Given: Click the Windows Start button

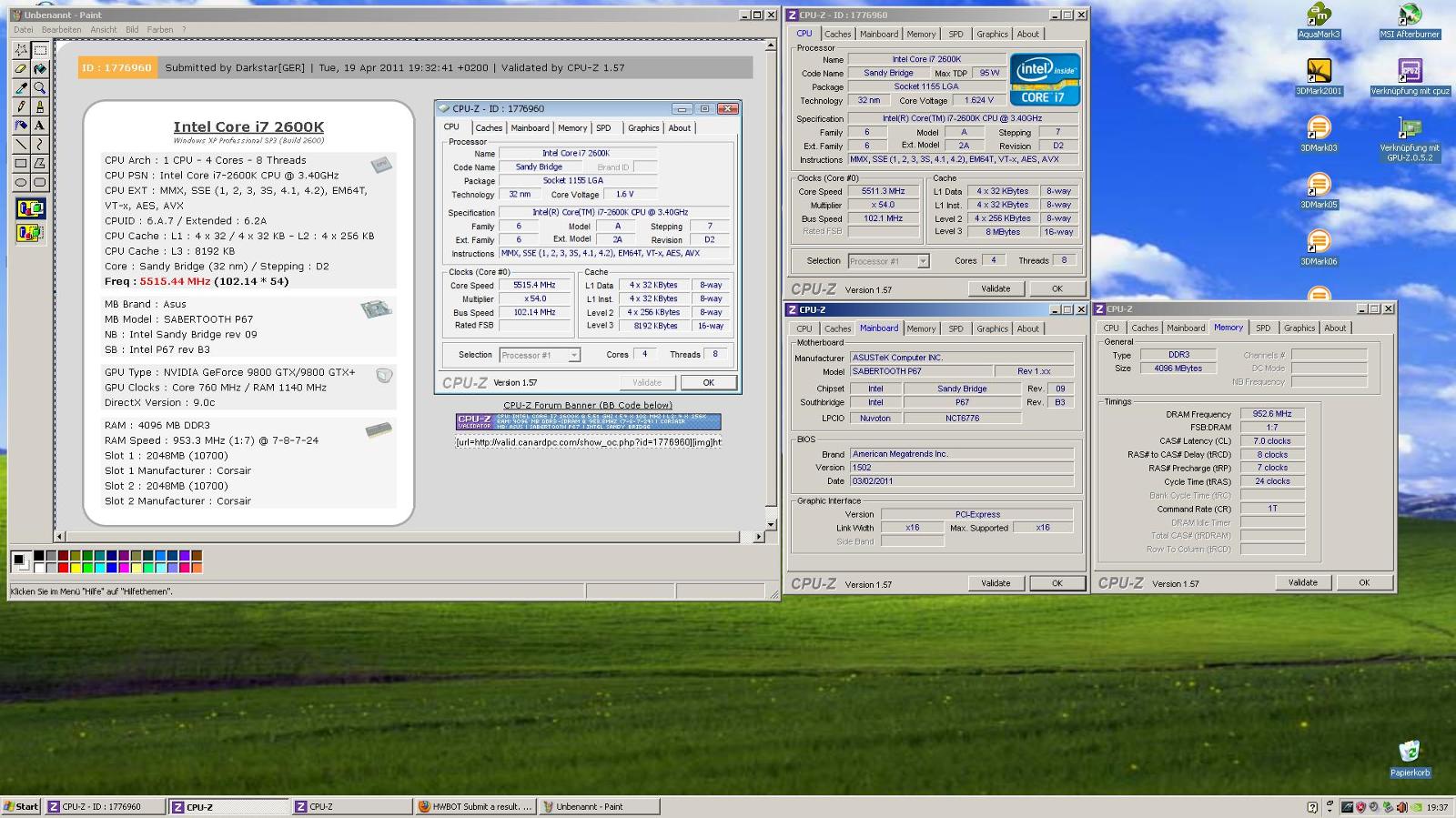Looking at the screenshot, I should click(x=21, y=807).
